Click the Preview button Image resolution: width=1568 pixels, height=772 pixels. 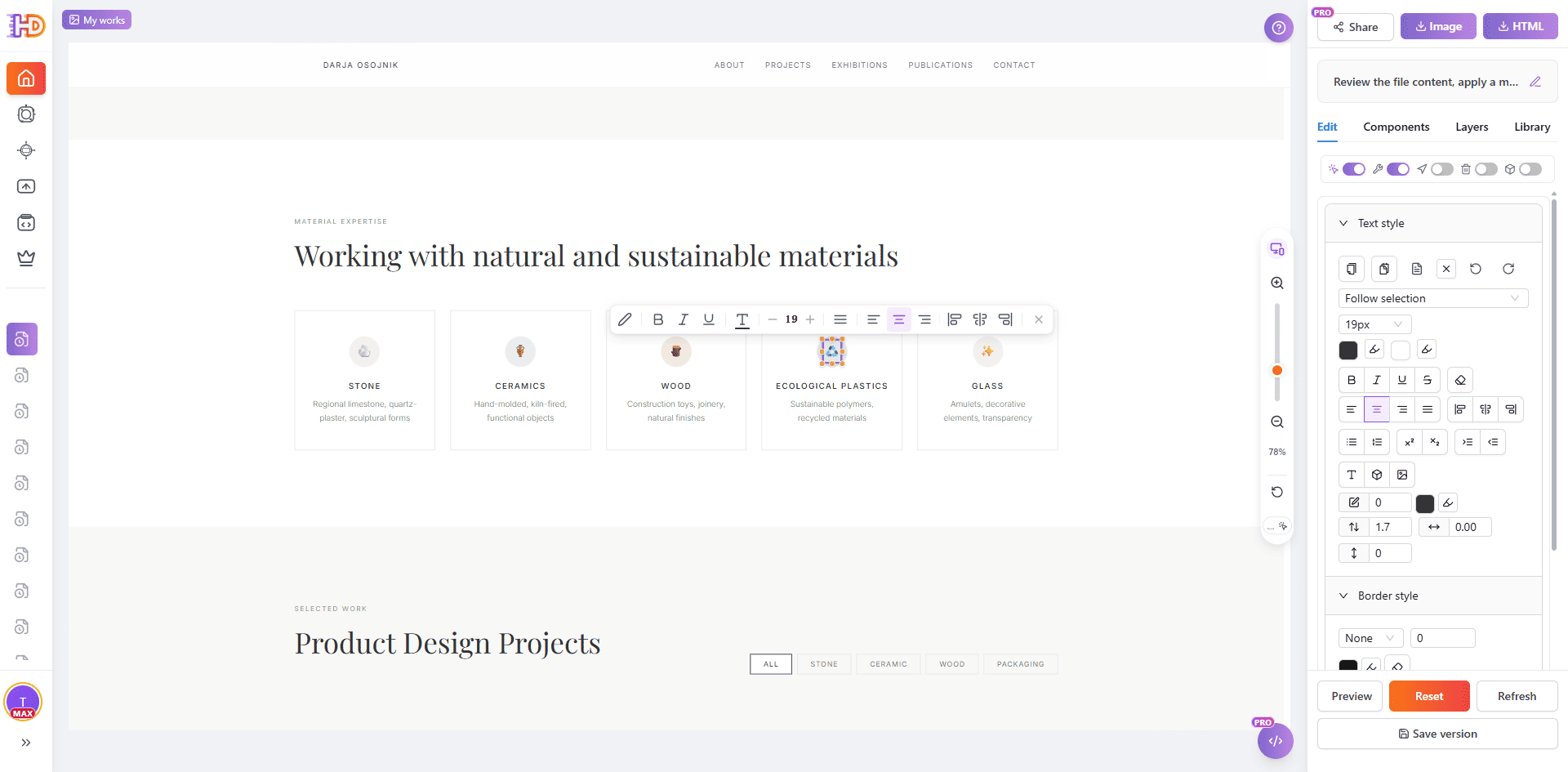click(1352, 696)
